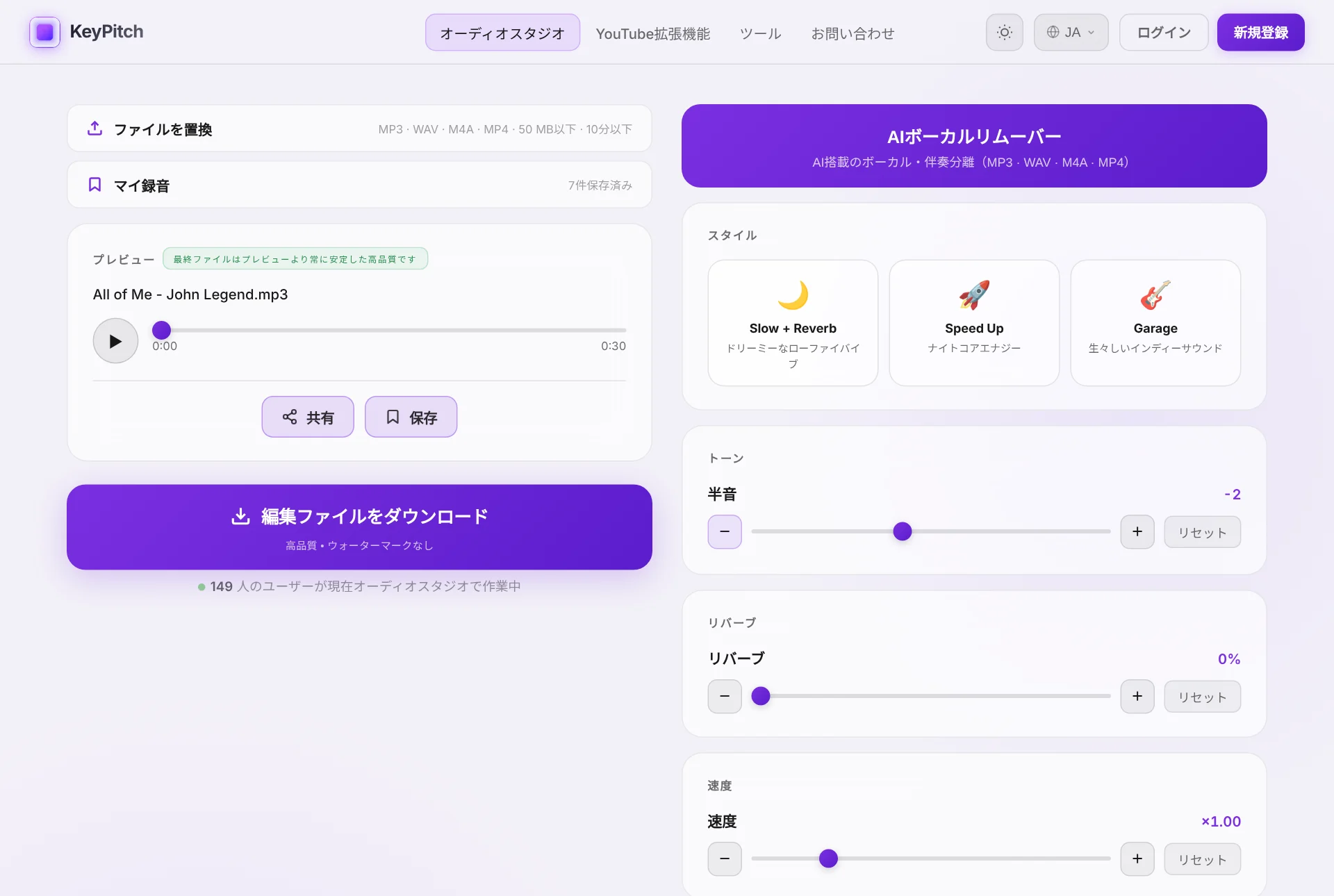The width and height of the screenshot is (1334, 896).
Task: Open the YouTube拡張機能 tab
Action: click(653, 33)
